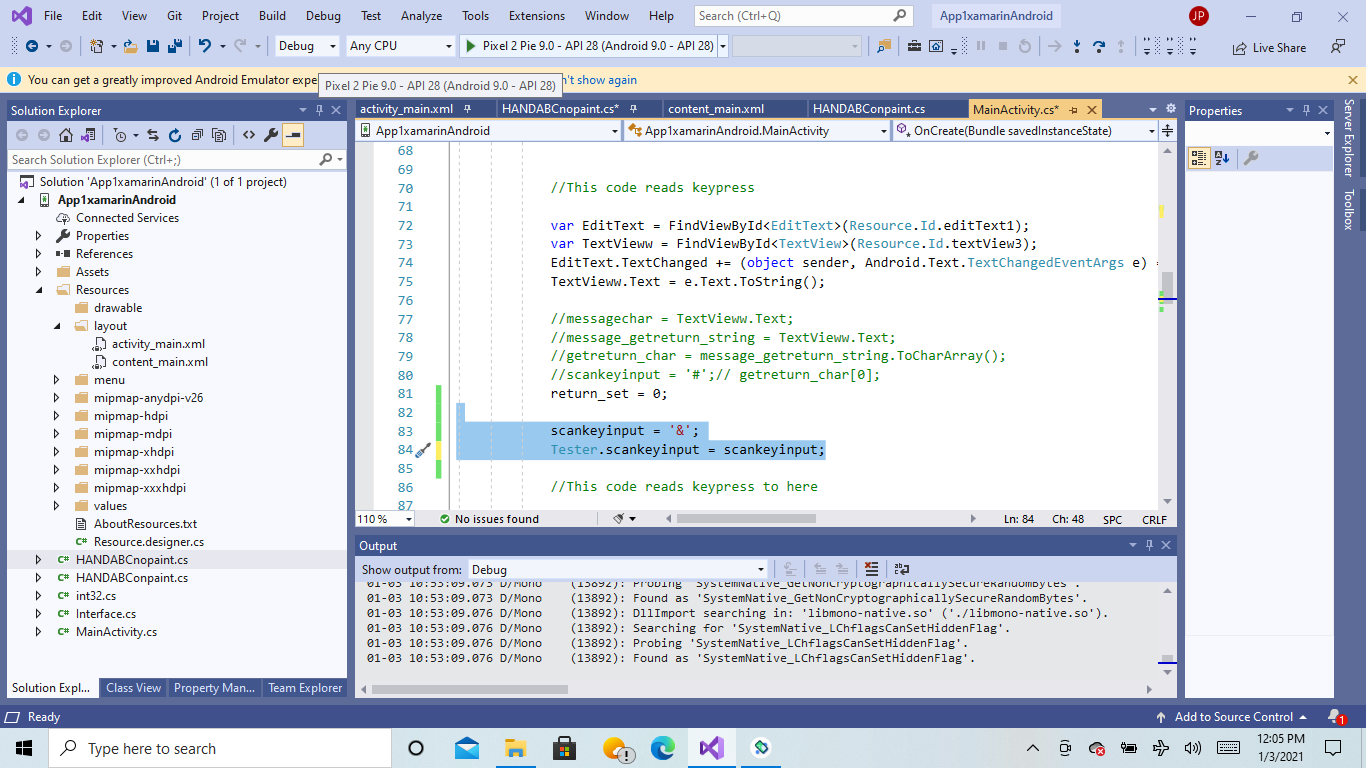
Task: Click the New Project toolbar icon
Action: [x=96, y=46]
